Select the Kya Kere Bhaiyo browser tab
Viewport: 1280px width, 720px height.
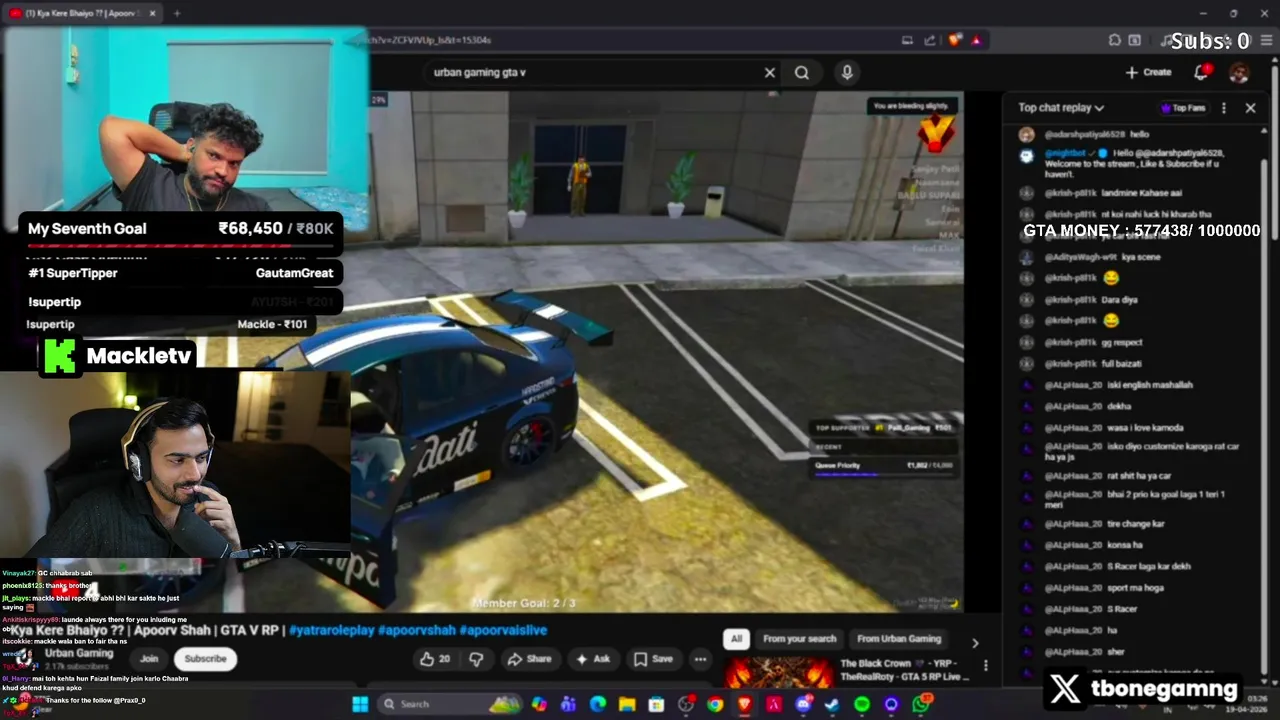(80, 13)
